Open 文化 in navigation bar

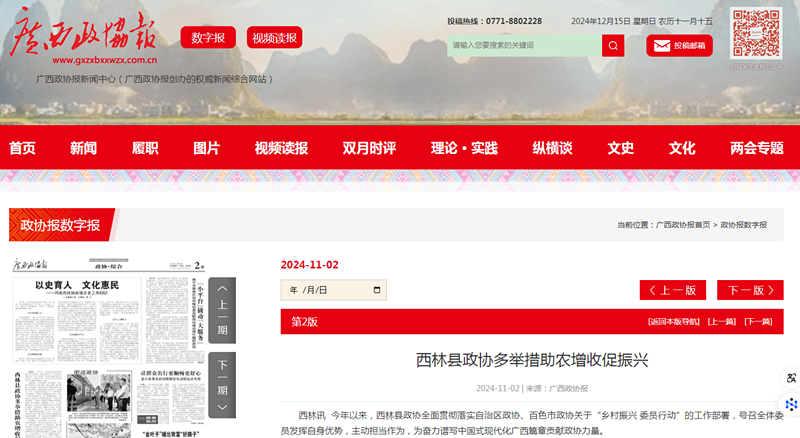682,148
